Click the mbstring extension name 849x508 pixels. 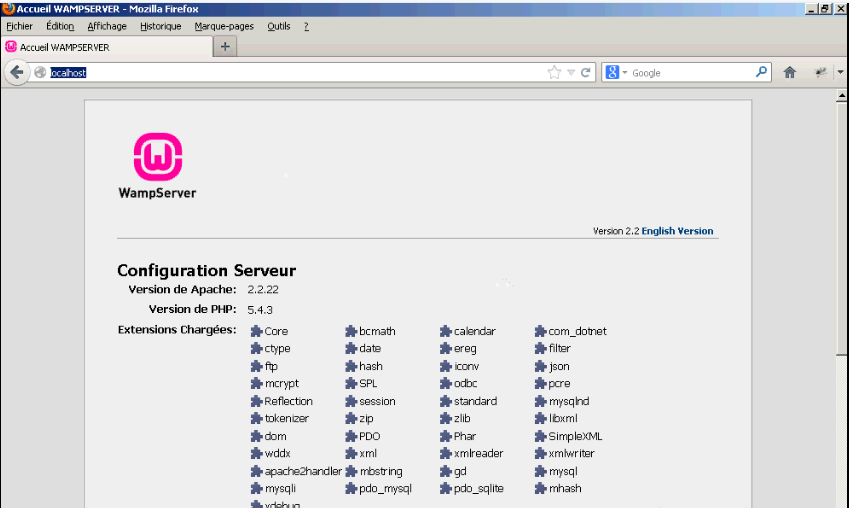381,471
